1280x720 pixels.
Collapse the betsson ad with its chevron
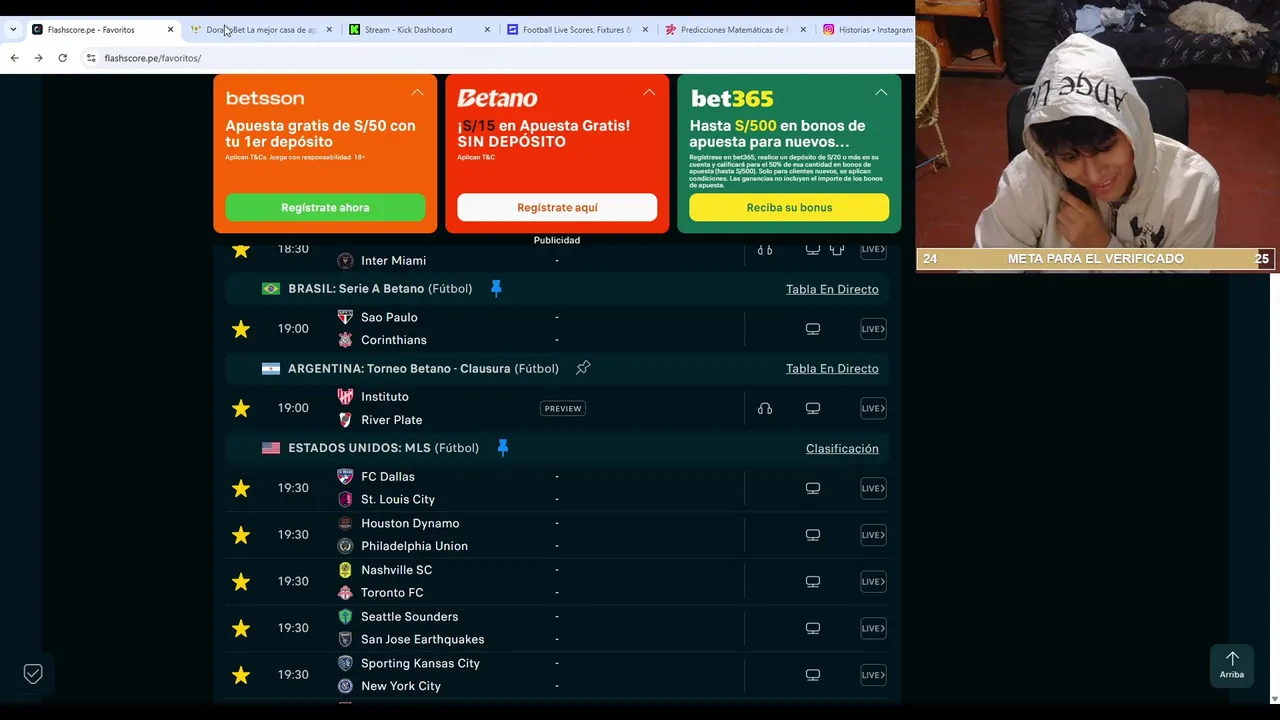417,92
